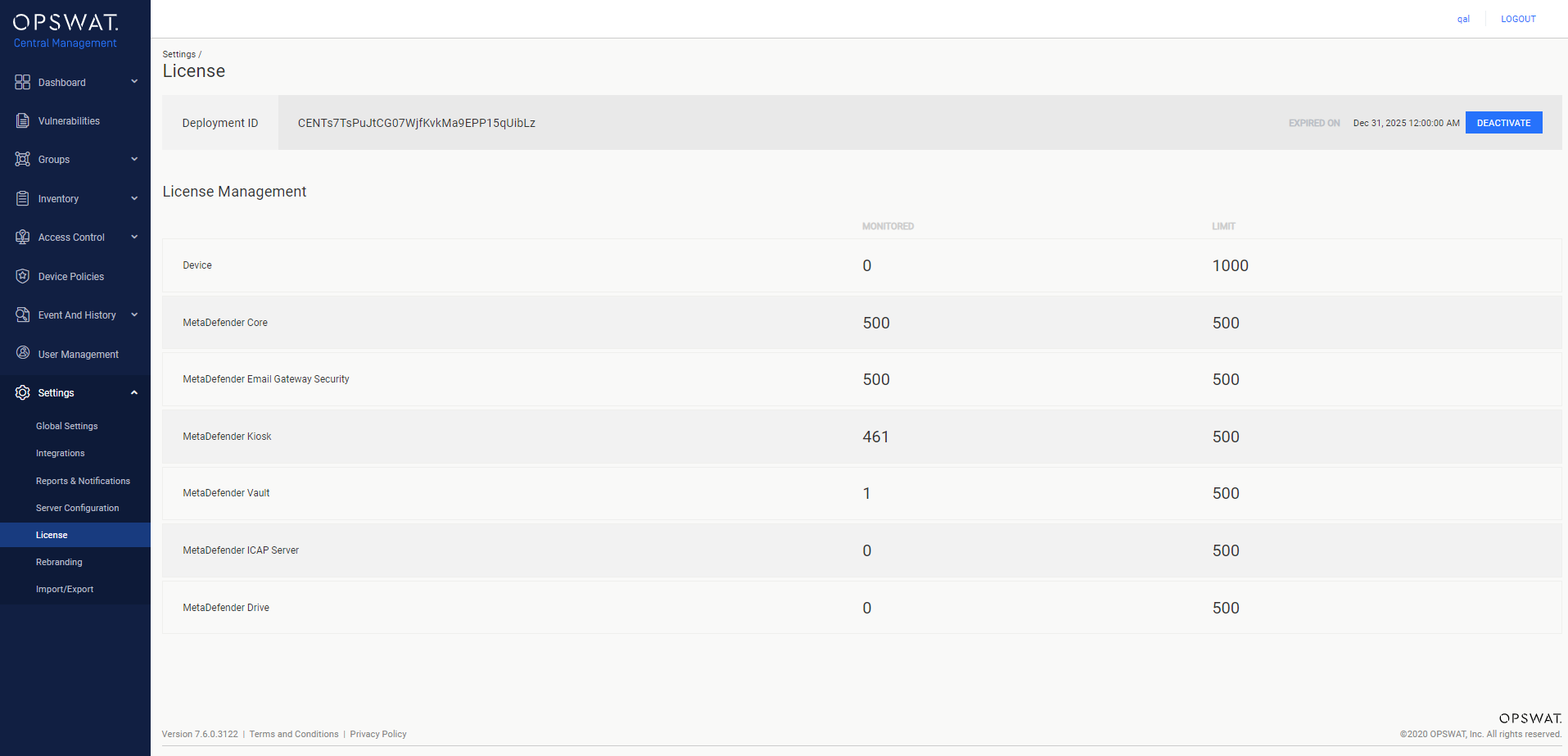Screen dimensions: 1568x756
Task: Click the Access Control icon
Action: (x=22, y=237)
